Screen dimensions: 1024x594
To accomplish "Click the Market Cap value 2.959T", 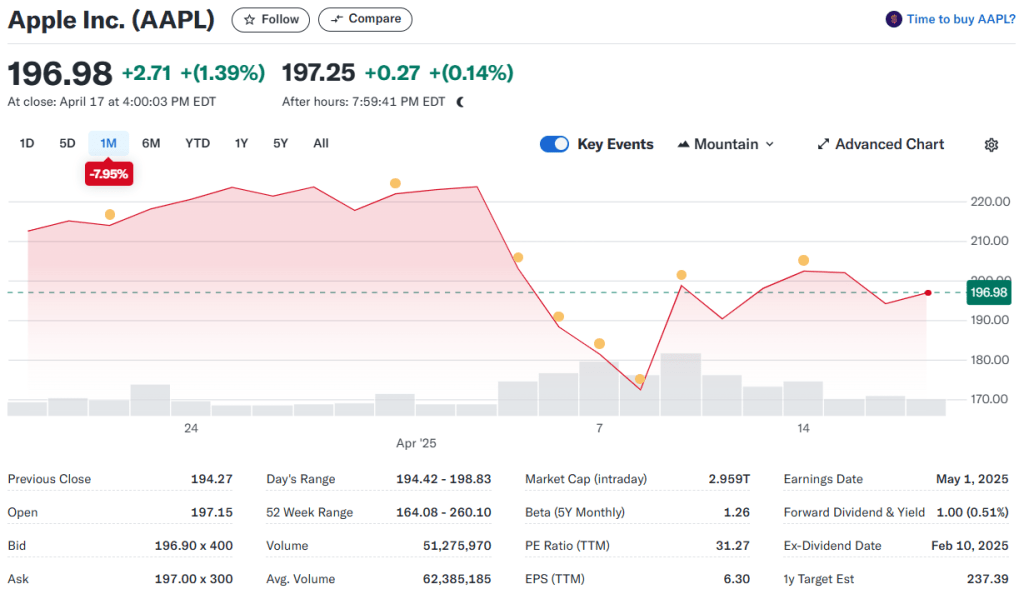I will (729, 479).
